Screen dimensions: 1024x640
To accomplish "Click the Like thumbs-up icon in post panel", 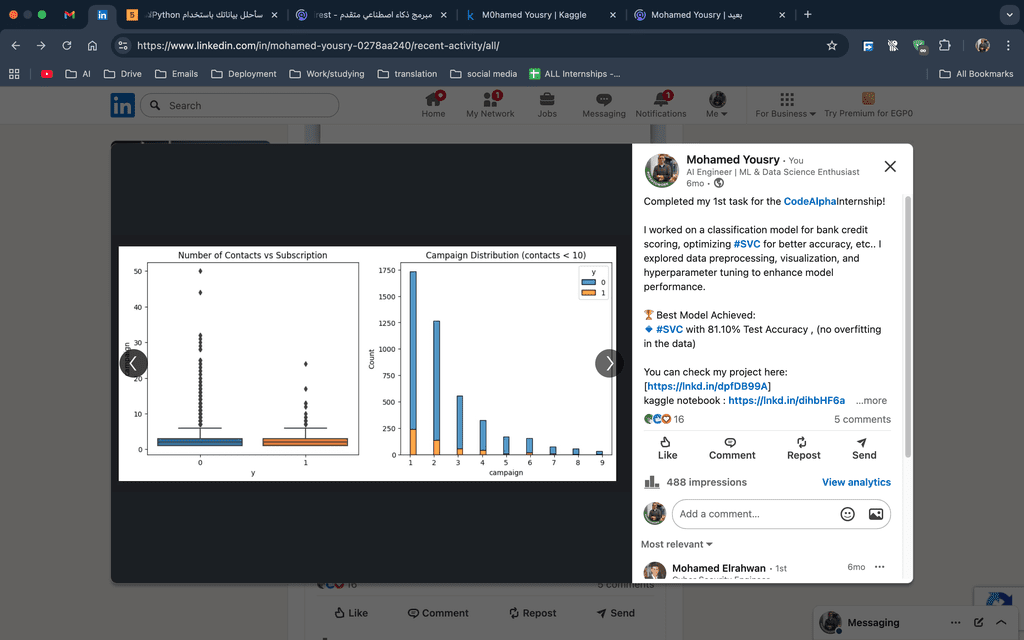I will [667, 442].
